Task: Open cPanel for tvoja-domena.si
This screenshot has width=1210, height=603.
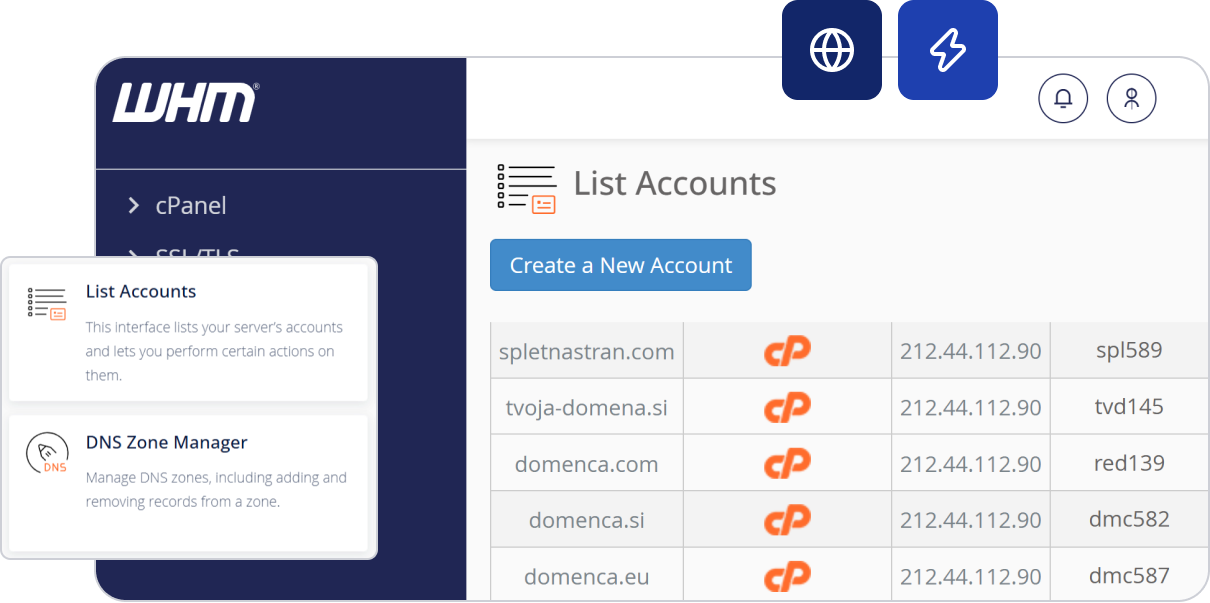Action: click(x=787, y=407)
